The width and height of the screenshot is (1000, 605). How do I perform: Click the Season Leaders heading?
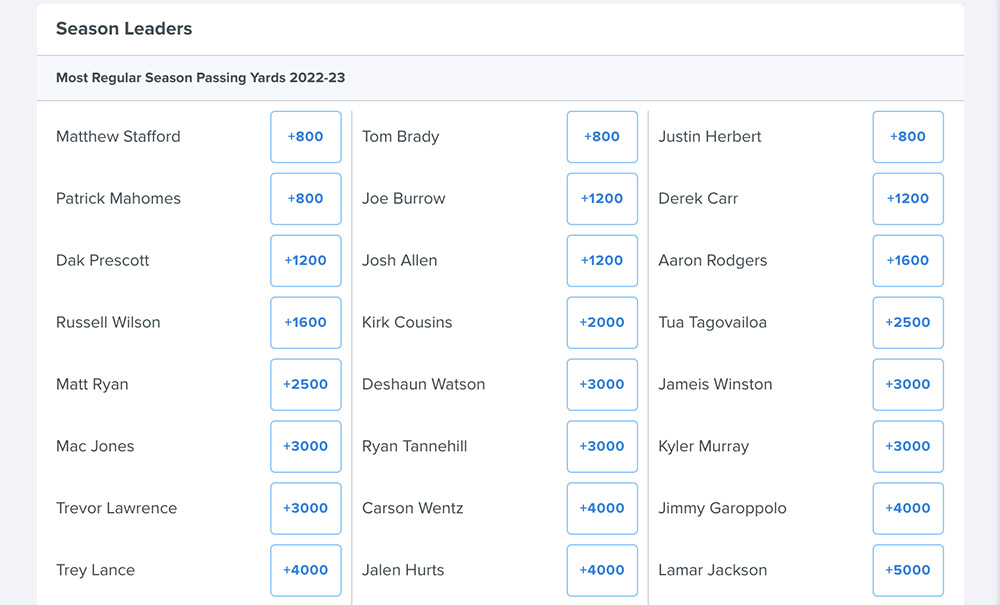tap(124, 29)
